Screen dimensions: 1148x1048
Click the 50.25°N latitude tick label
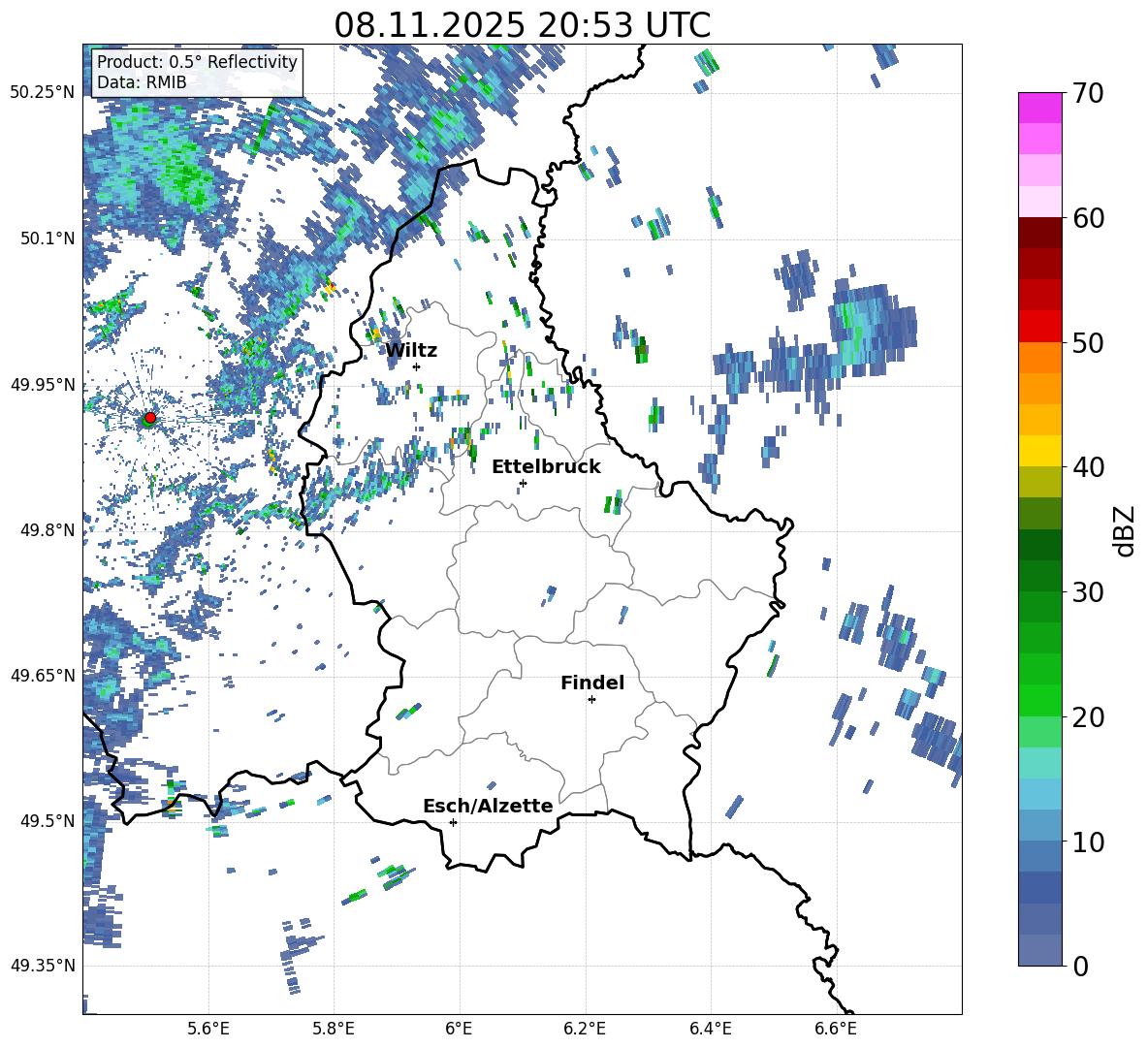coord(43,93)
